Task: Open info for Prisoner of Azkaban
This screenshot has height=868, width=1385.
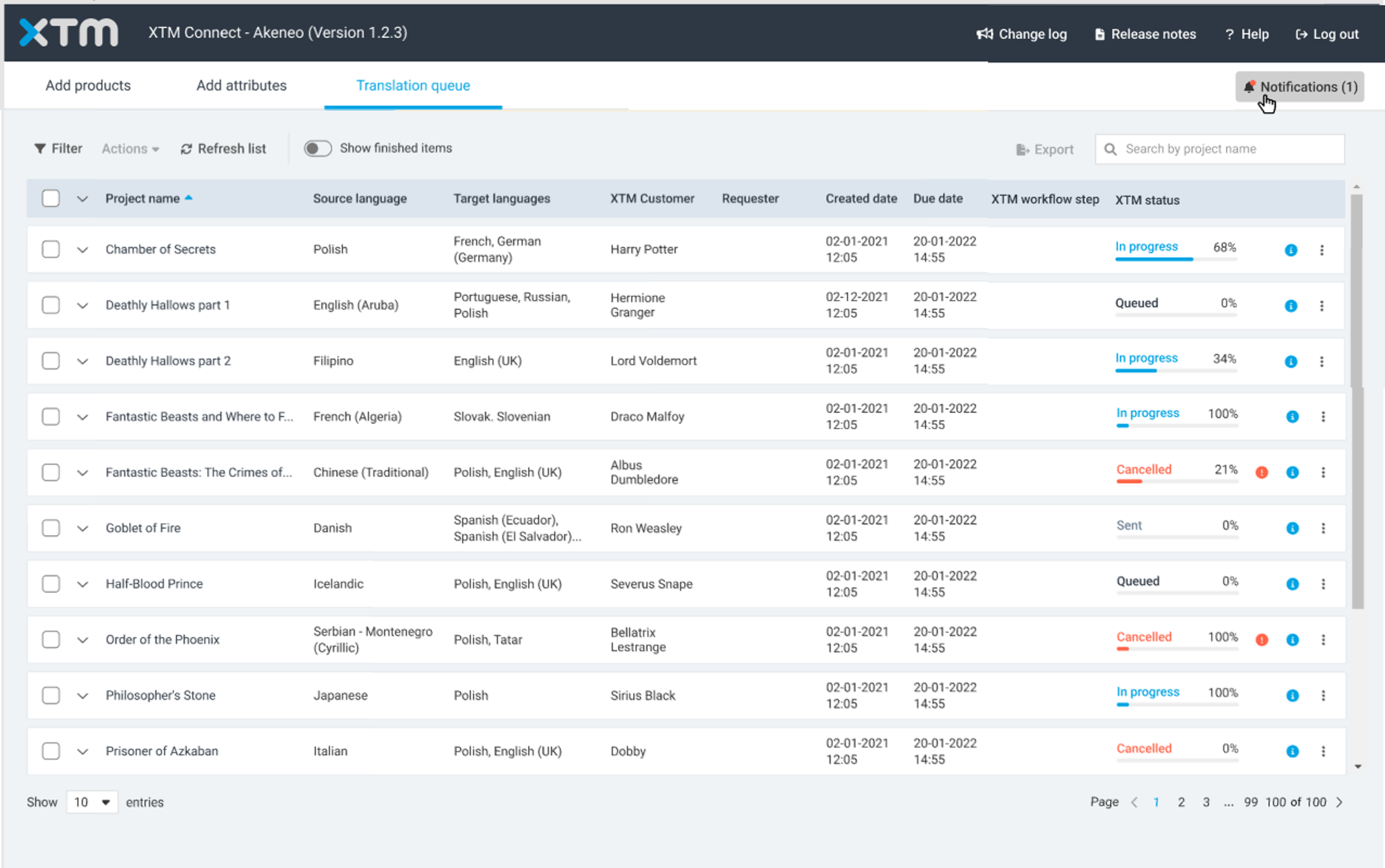Action: pyautogui.click(x=1293, y=751)
